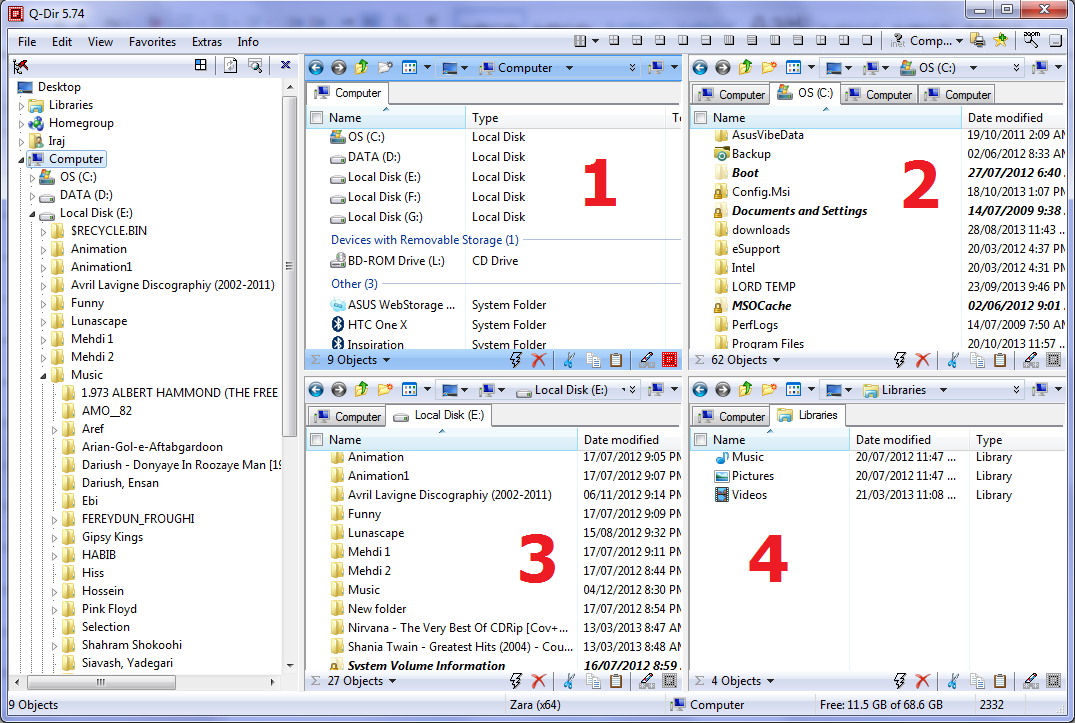Click the Other (3) group header
The height and width of the screenshot is (723, 1075).
coord(354,284)
